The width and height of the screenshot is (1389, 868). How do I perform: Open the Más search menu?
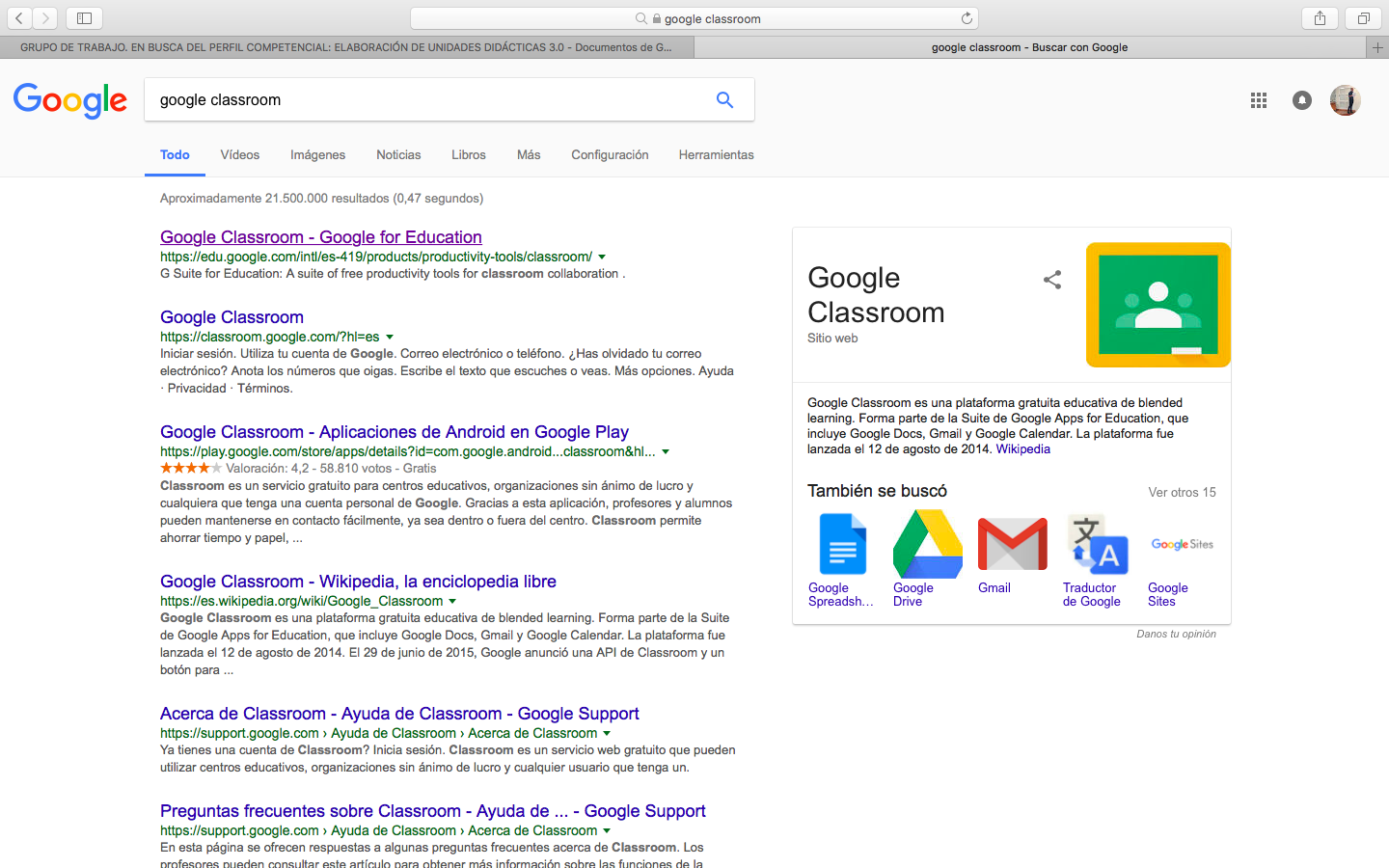[x=529, y=154]
